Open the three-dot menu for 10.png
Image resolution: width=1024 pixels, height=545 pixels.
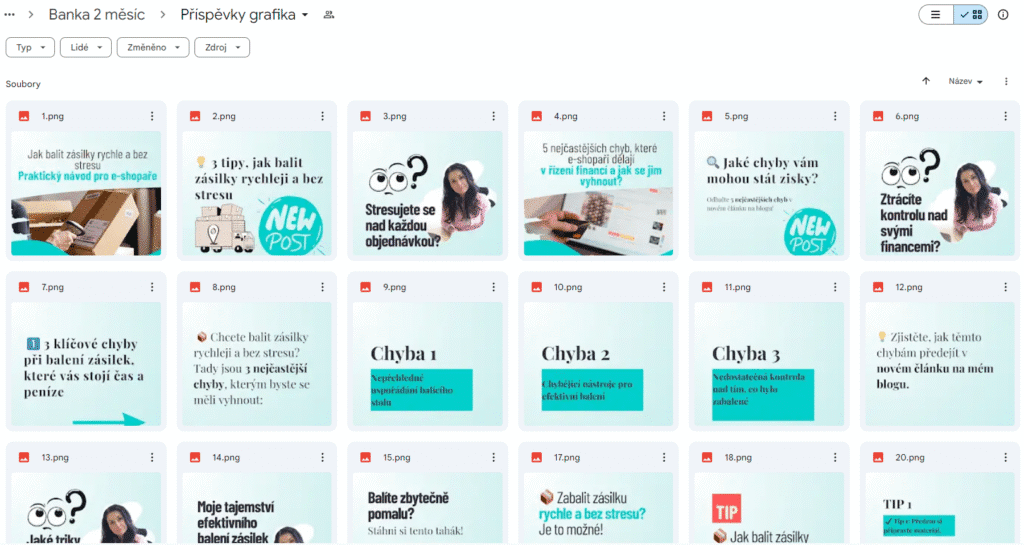(x=664, y=287)
